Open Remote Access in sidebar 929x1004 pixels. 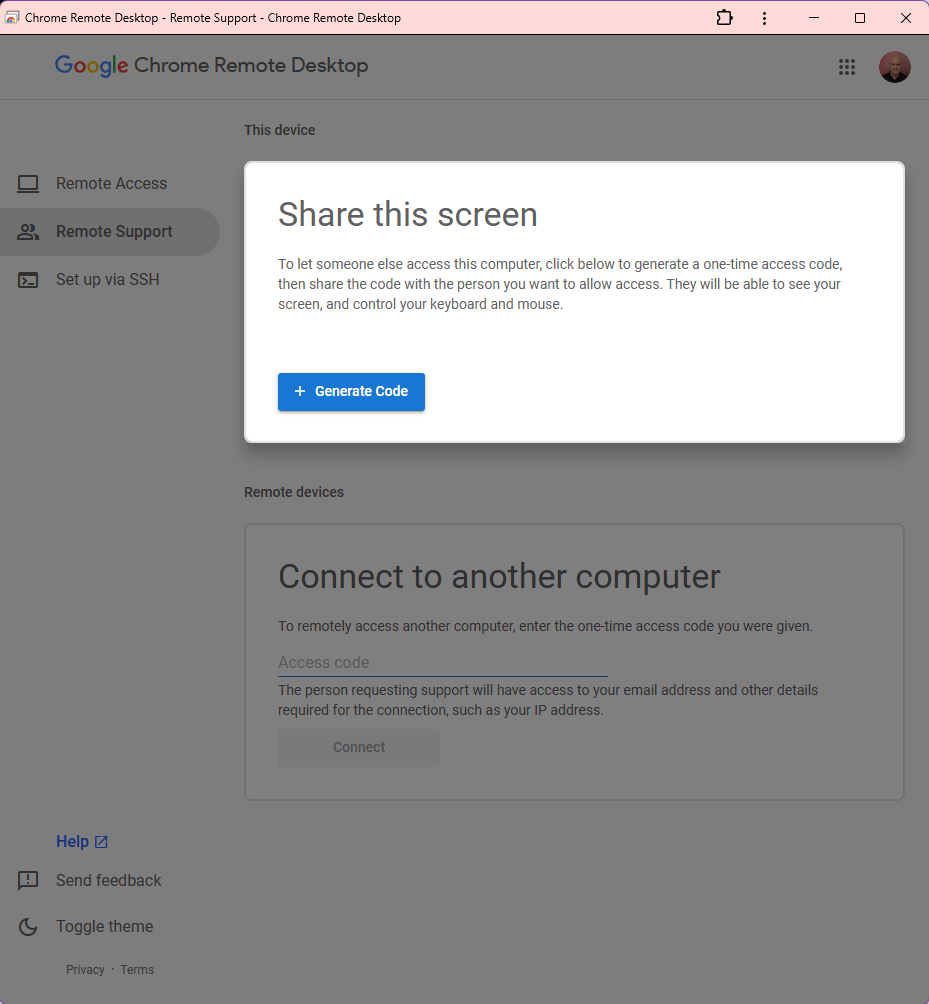[x=110, y=184]
